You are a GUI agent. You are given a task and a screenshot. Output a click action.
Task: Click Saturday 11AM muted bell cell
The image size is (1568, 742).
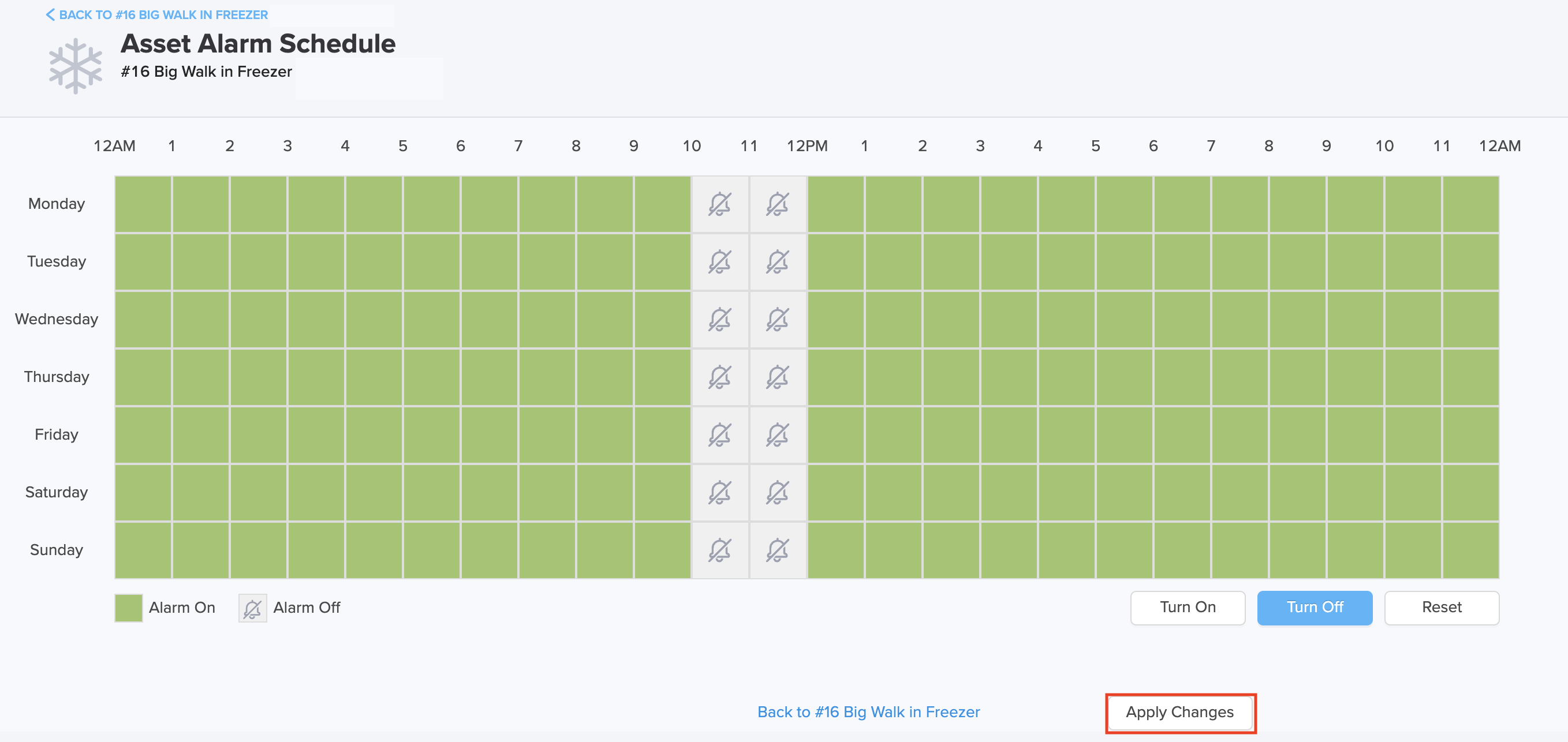[x=778, y=493]
